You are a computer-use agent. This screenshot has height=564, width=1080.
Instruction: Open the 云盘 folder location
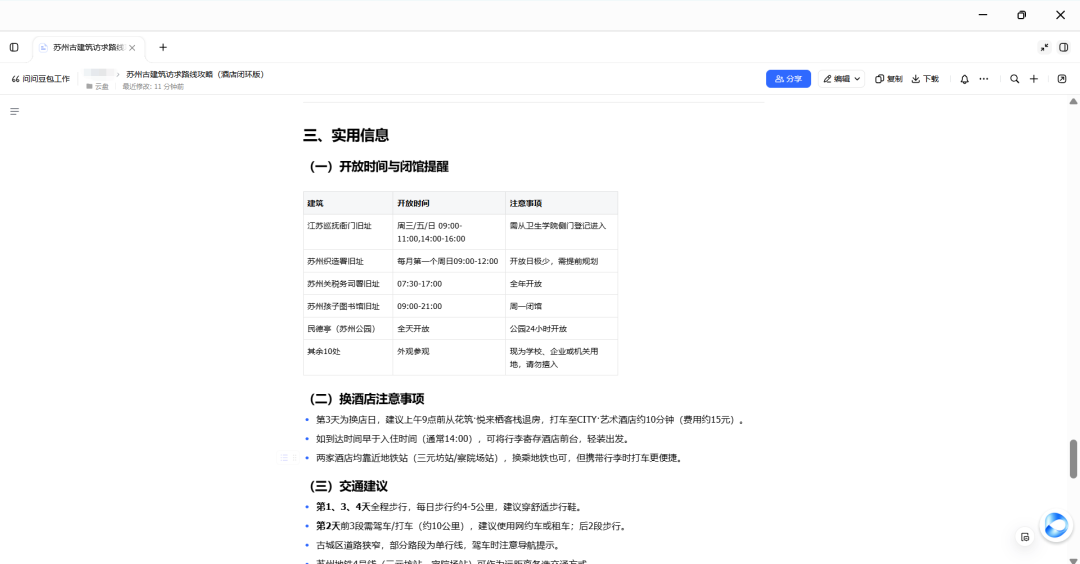98,87
